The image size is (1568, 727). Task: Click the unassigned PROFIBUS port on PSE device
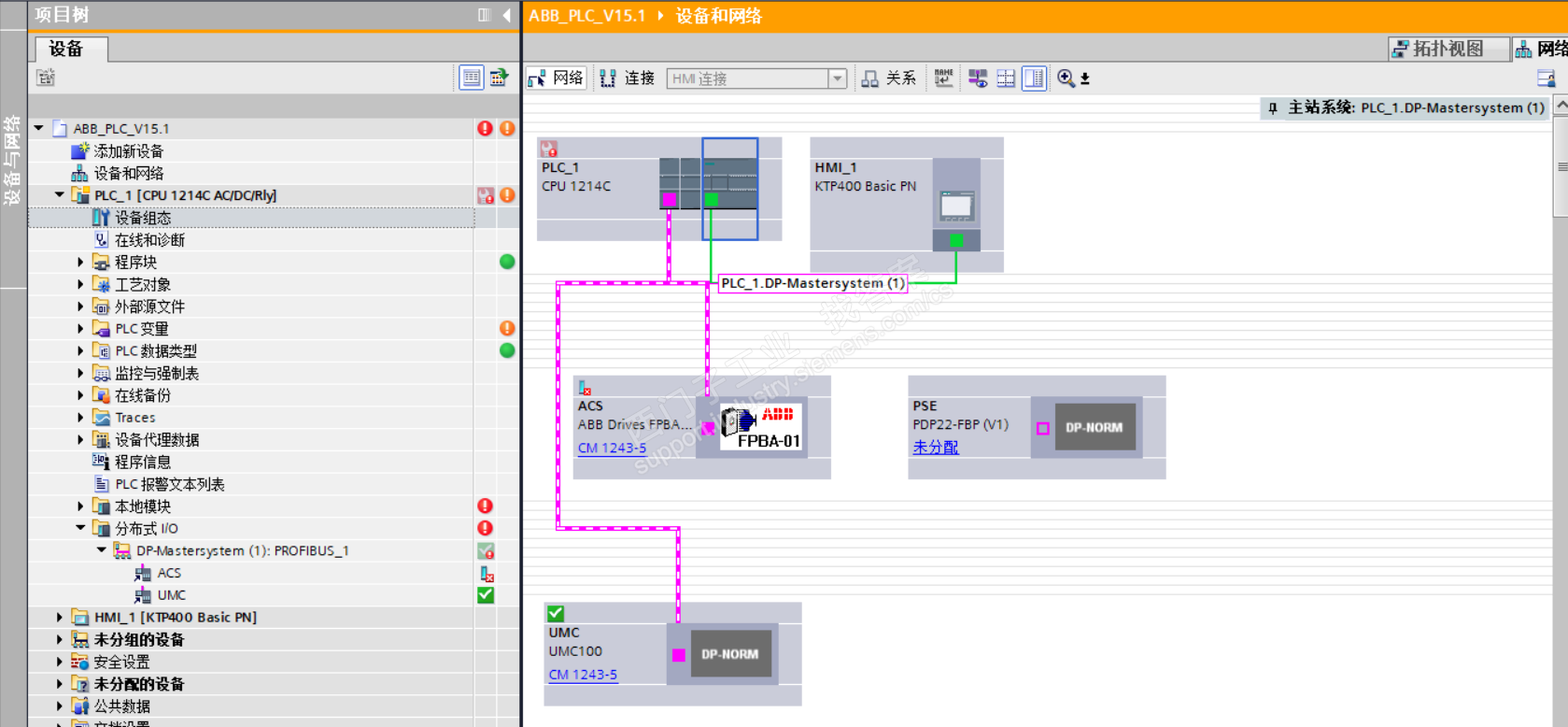1043,429
